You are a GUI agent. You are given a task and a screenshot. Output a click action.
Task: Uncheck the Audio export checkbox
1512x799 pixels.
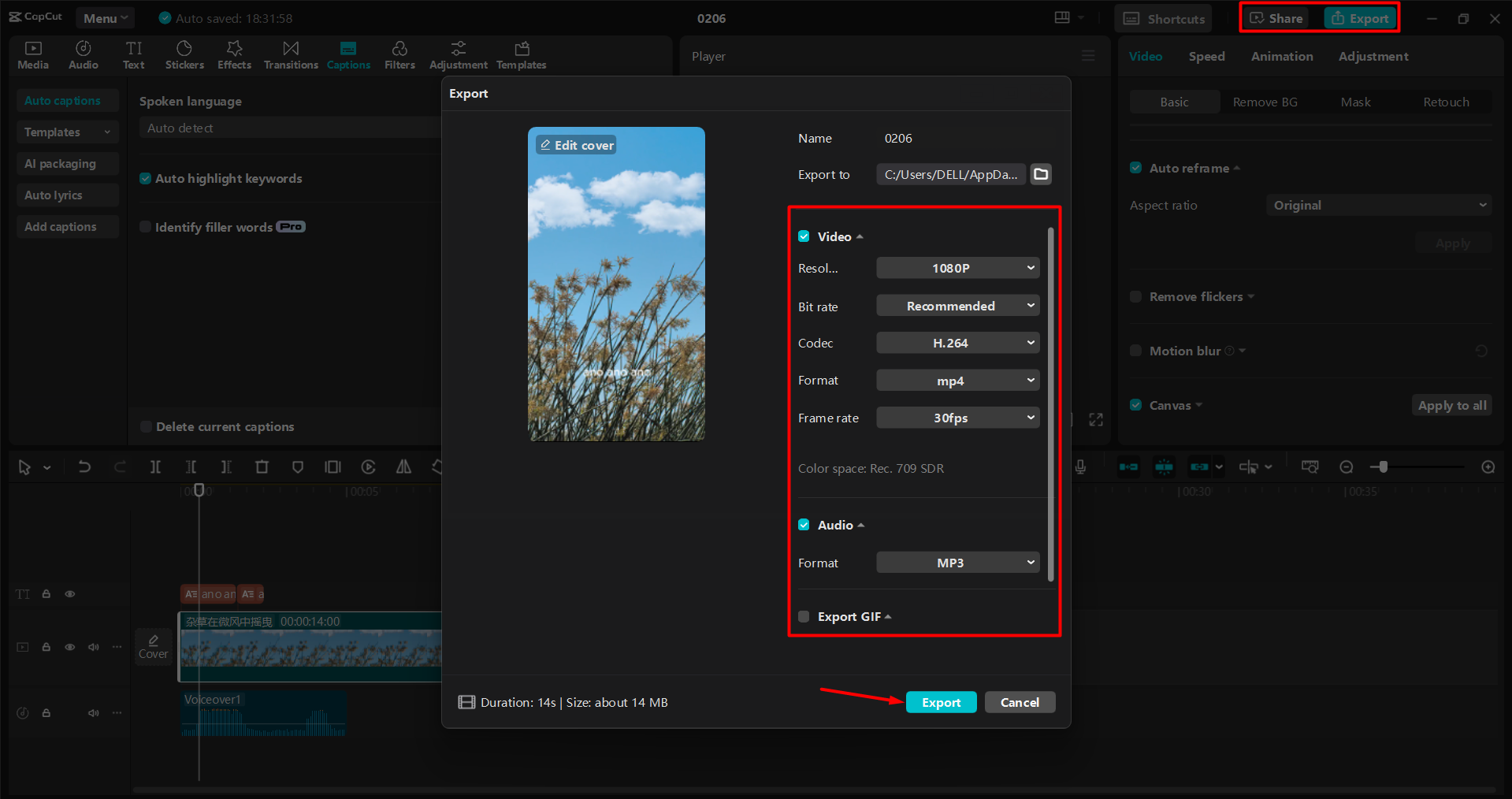pyautogui.click(x=803, y=524)
